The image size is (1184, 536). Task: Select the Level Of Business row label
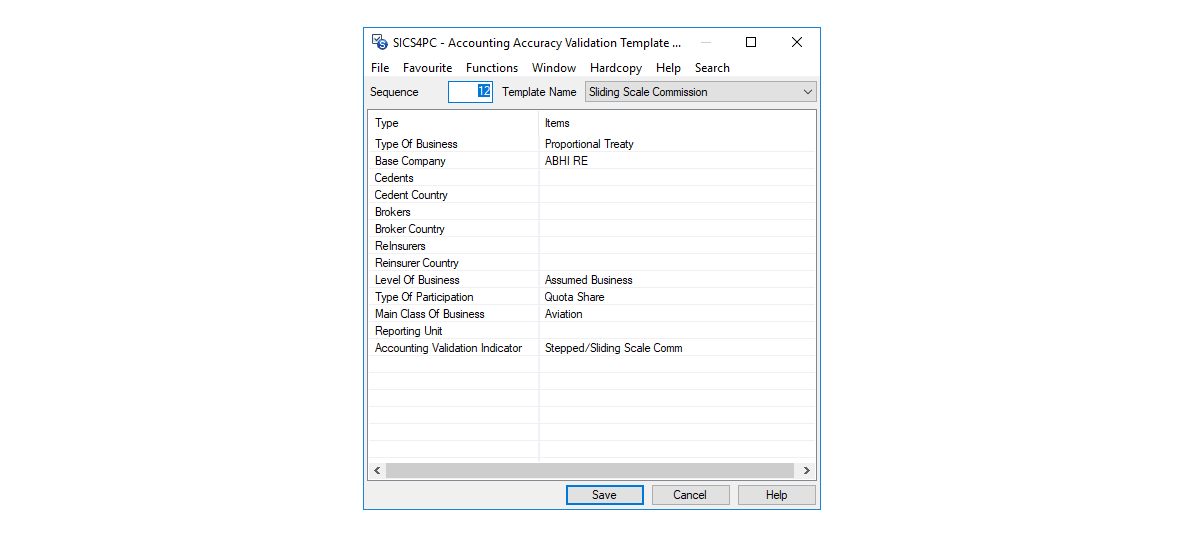pos(417,280)
